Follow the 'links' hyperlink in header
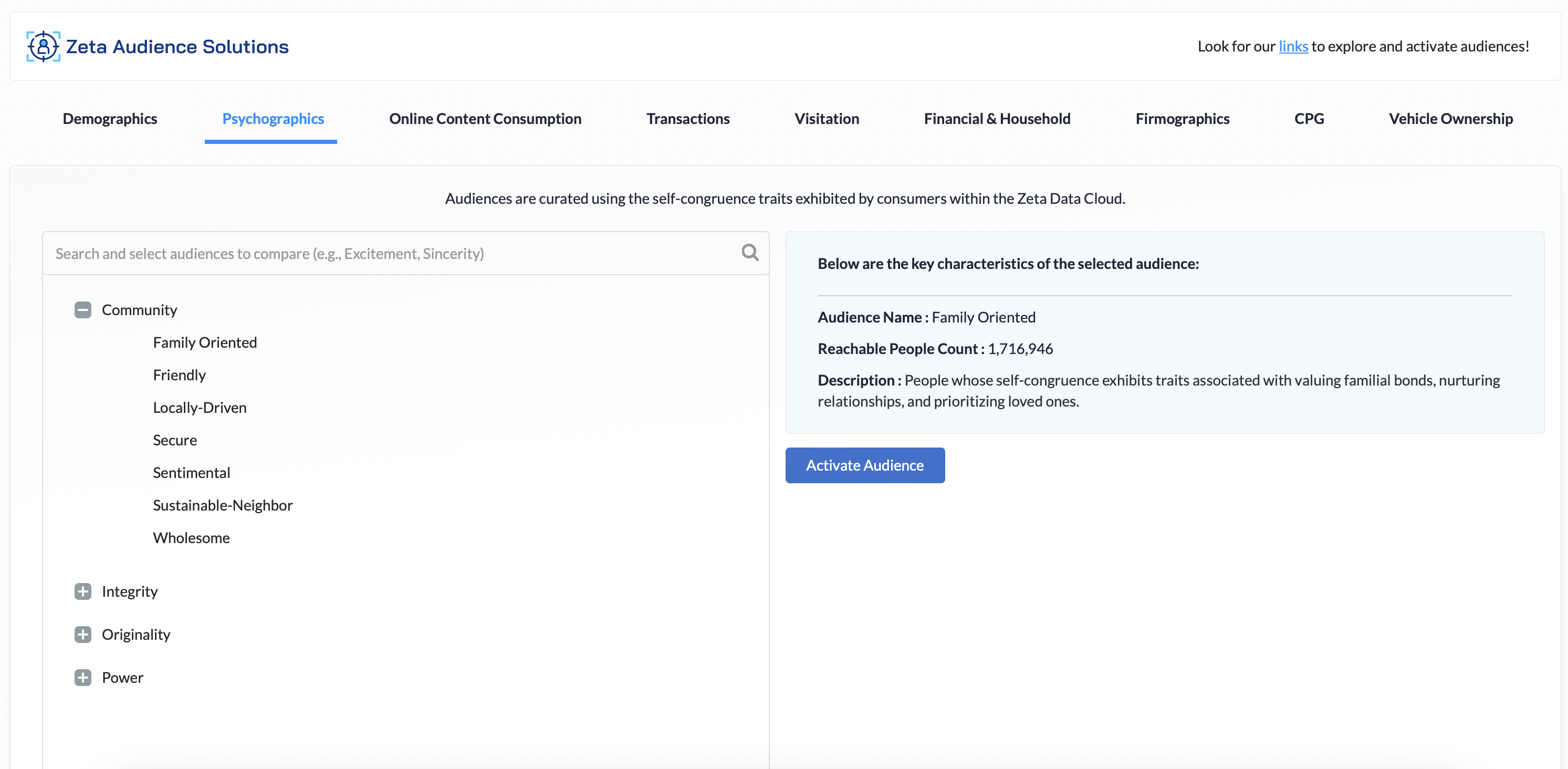 click(x=1293, y=46)
